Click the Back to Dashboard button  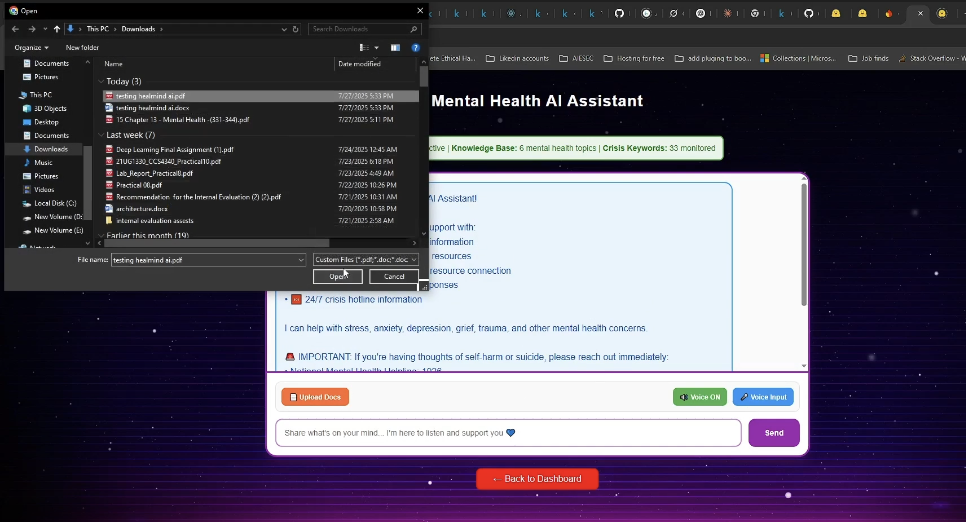(537, 479)
